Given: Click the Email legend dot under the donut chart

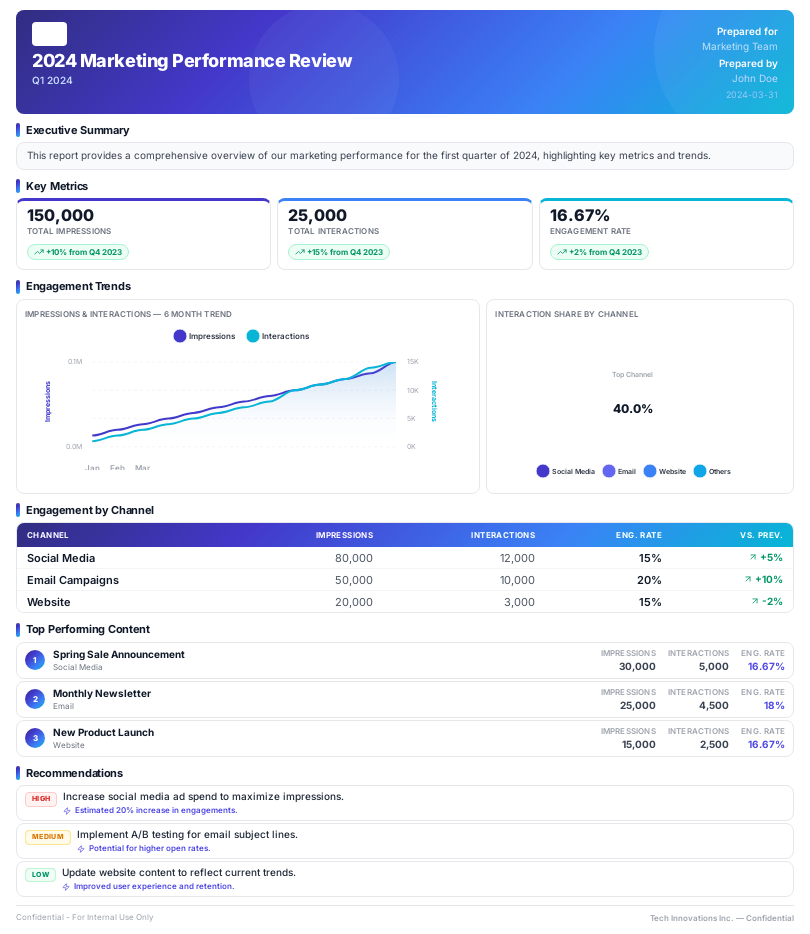Looking at the screenshot, I should click(x=609, y=470).
